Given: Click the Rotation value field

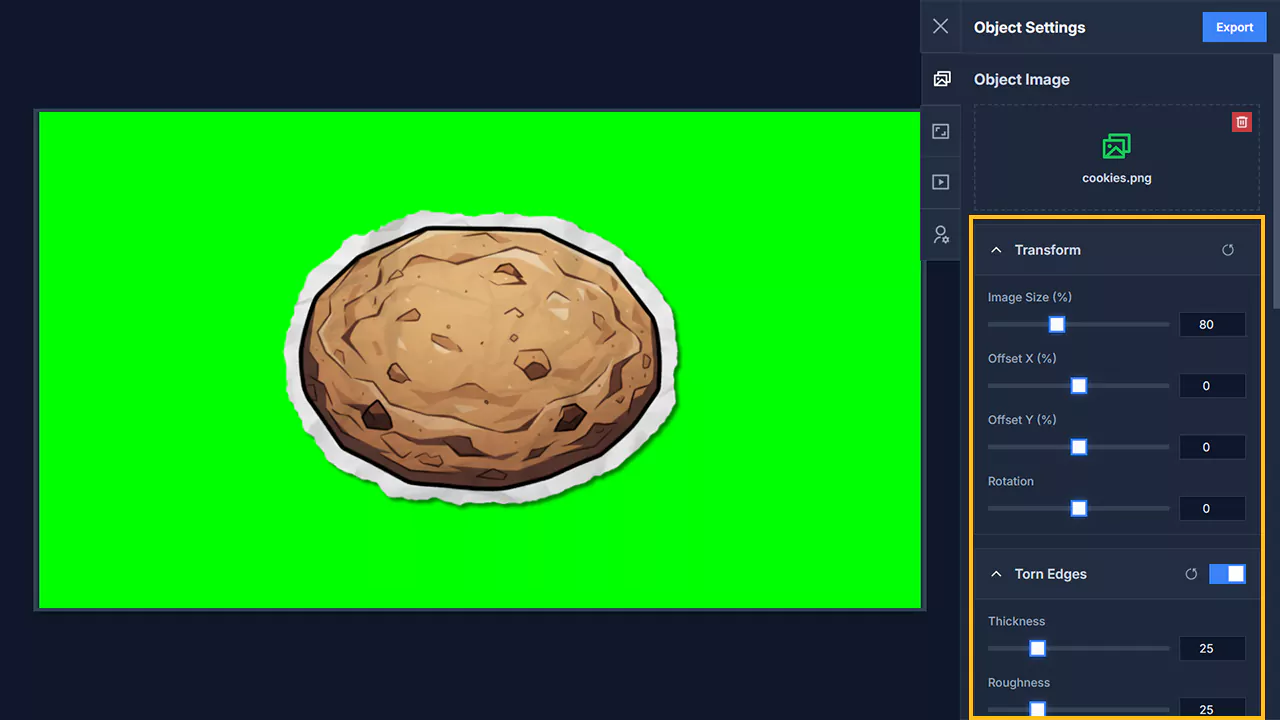Looking at the screenshot, I should pos(1212,508).
